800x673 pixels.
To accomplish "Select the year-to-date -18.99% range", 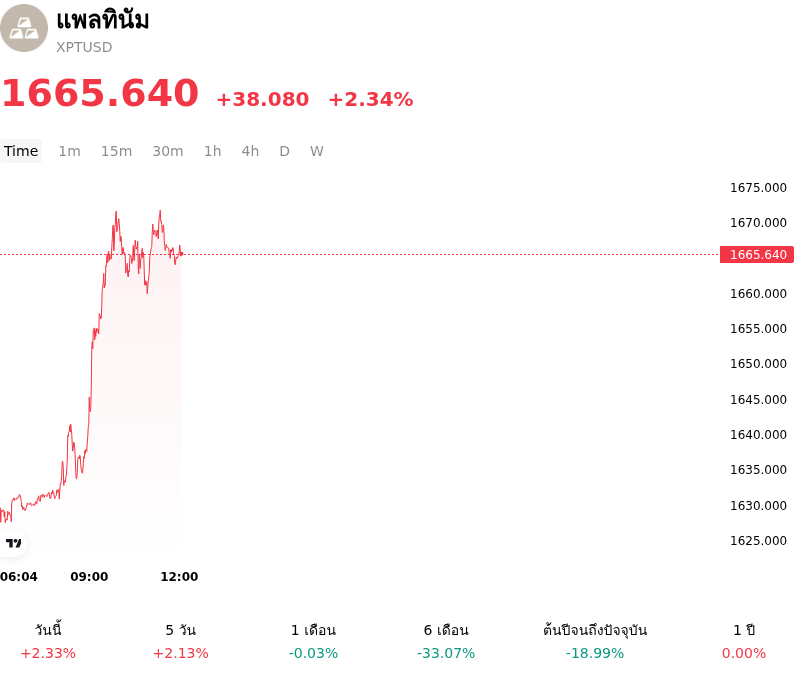I will [x=595, y=641].
